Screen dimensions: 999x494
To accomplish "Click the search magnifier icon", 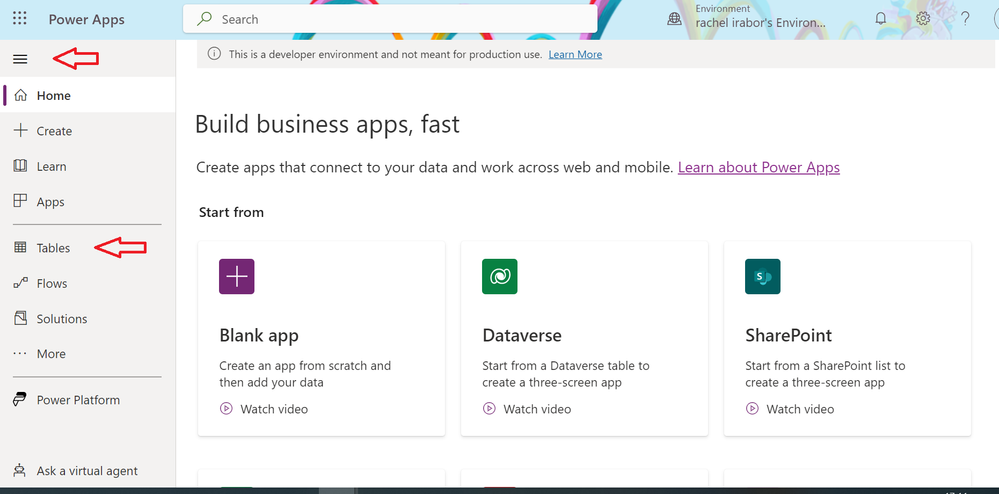I will (x=204, y=19).
